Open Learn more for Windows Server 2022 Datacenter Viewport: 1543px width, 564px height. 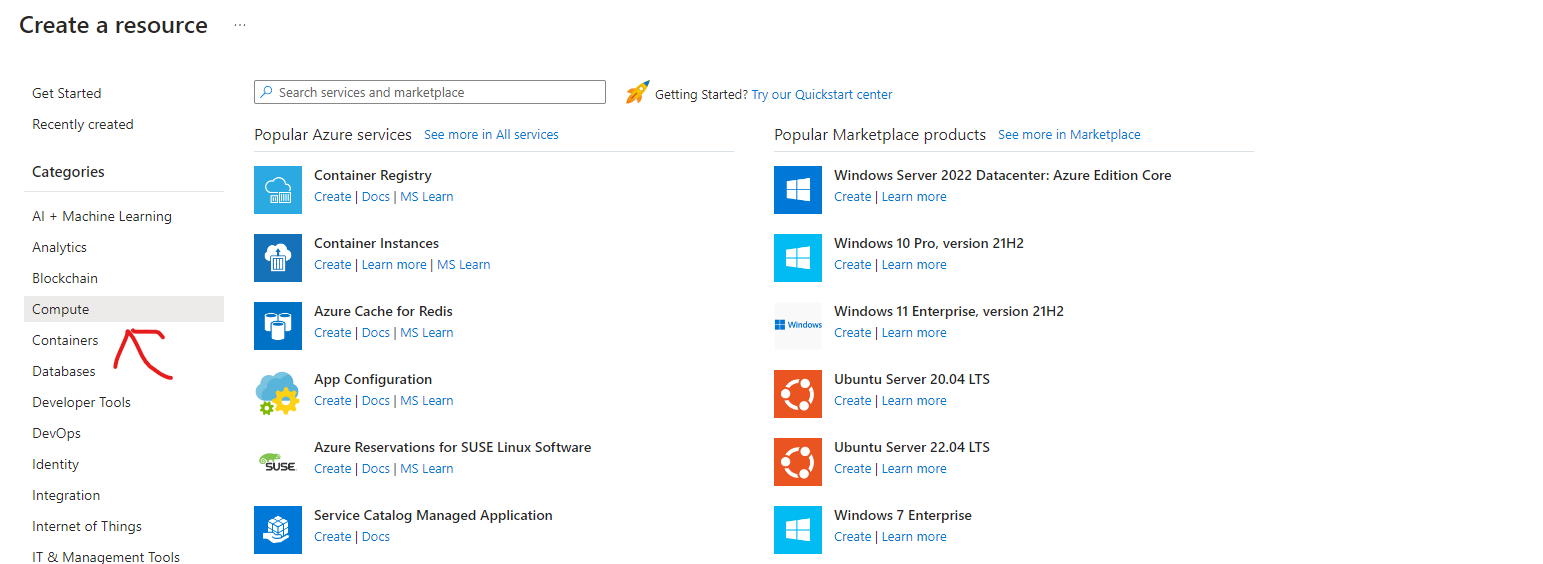pos(914,197)
